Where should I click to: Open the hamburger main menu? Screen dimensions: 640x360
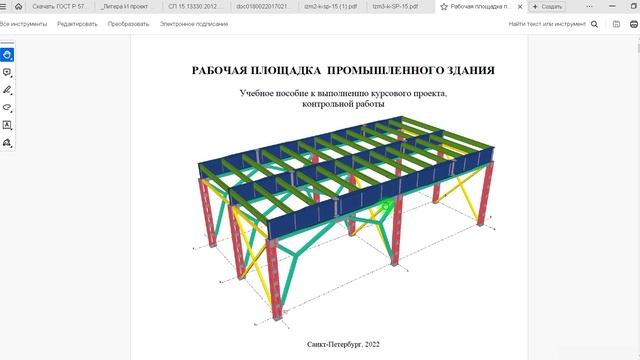3,7
